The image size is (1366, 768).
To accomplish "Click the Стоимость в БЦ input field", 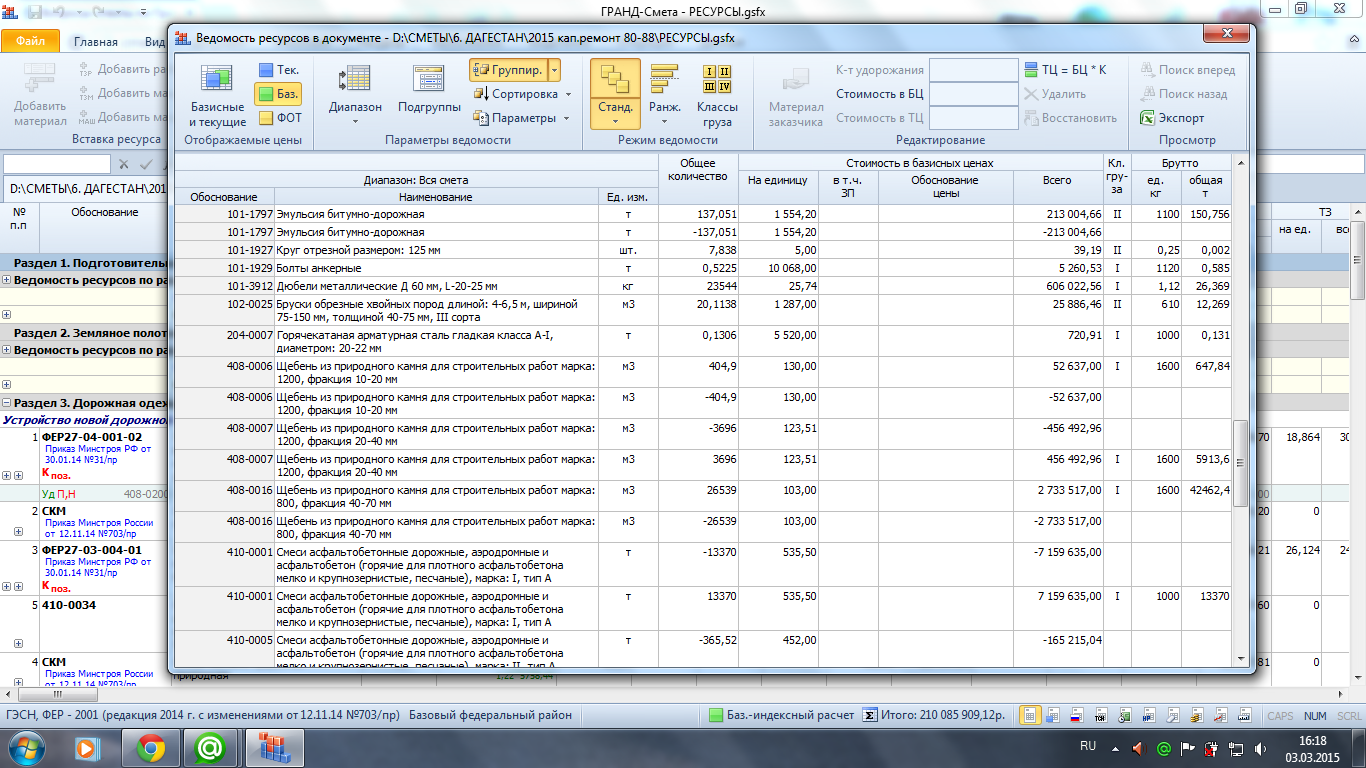I will [973, 94].
